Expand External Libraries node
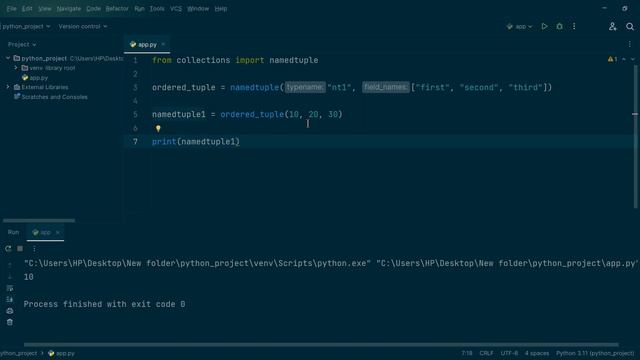 point(8,87)
